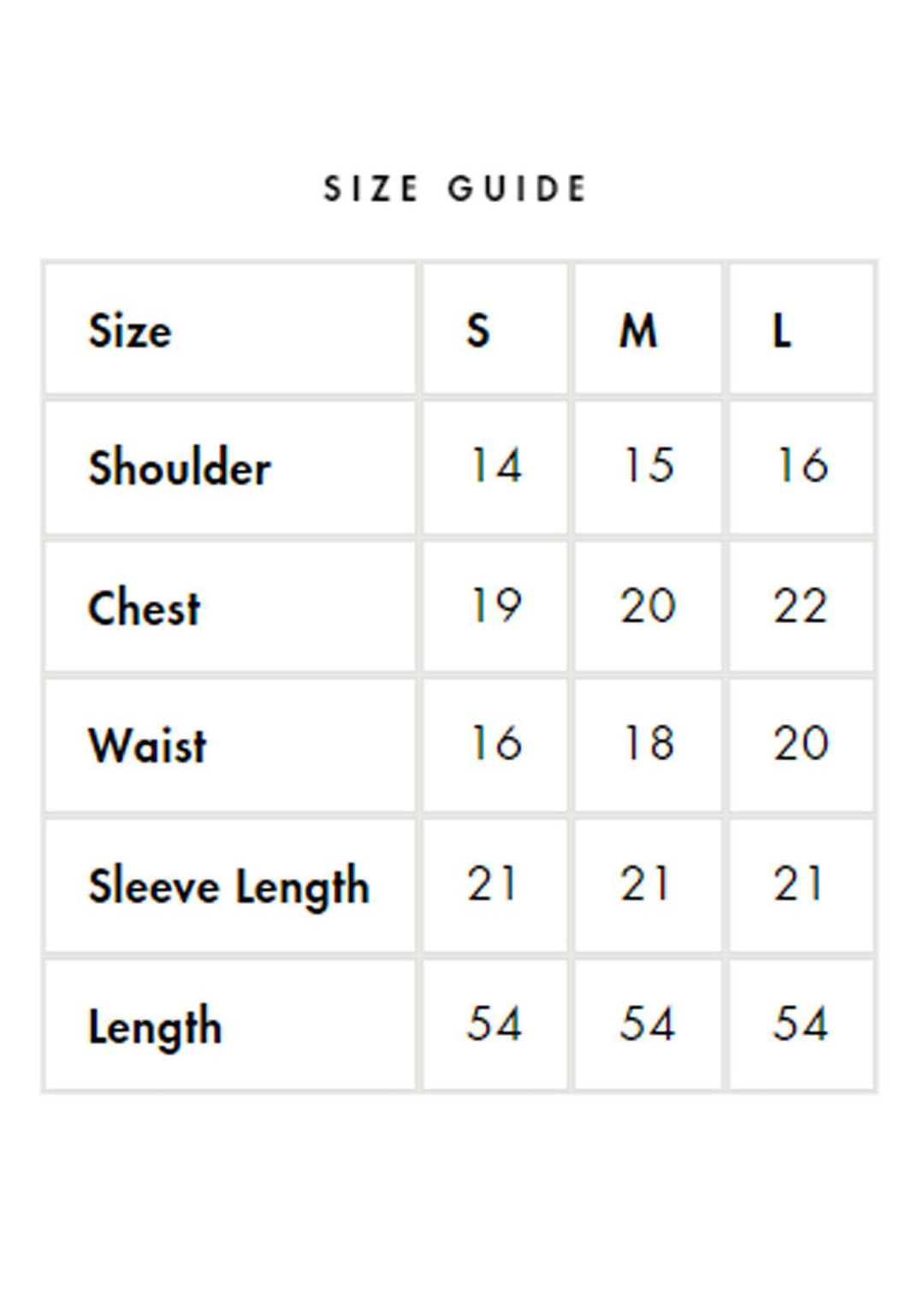Select the Chest row label
Image resolution: width=924 pixels, height=1290 pixels.
pos(145,609)
